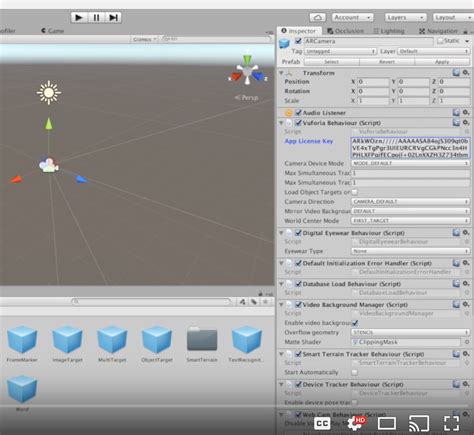Toggle the Database Load Behaviour checkbox
The width and height of the screenshot is (474, 435).
click(298, 284)
